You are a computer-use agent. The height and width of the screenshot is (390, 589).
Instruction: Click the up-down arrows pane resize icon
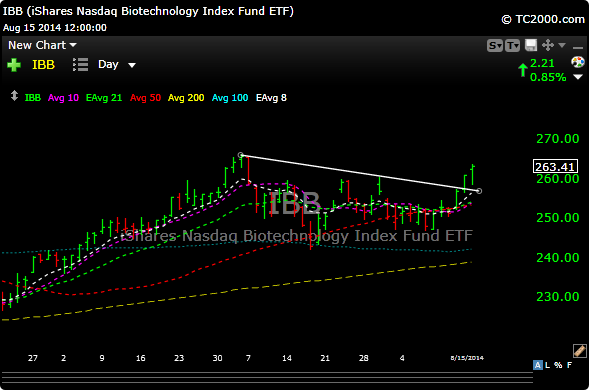click(x=14, y=96)
